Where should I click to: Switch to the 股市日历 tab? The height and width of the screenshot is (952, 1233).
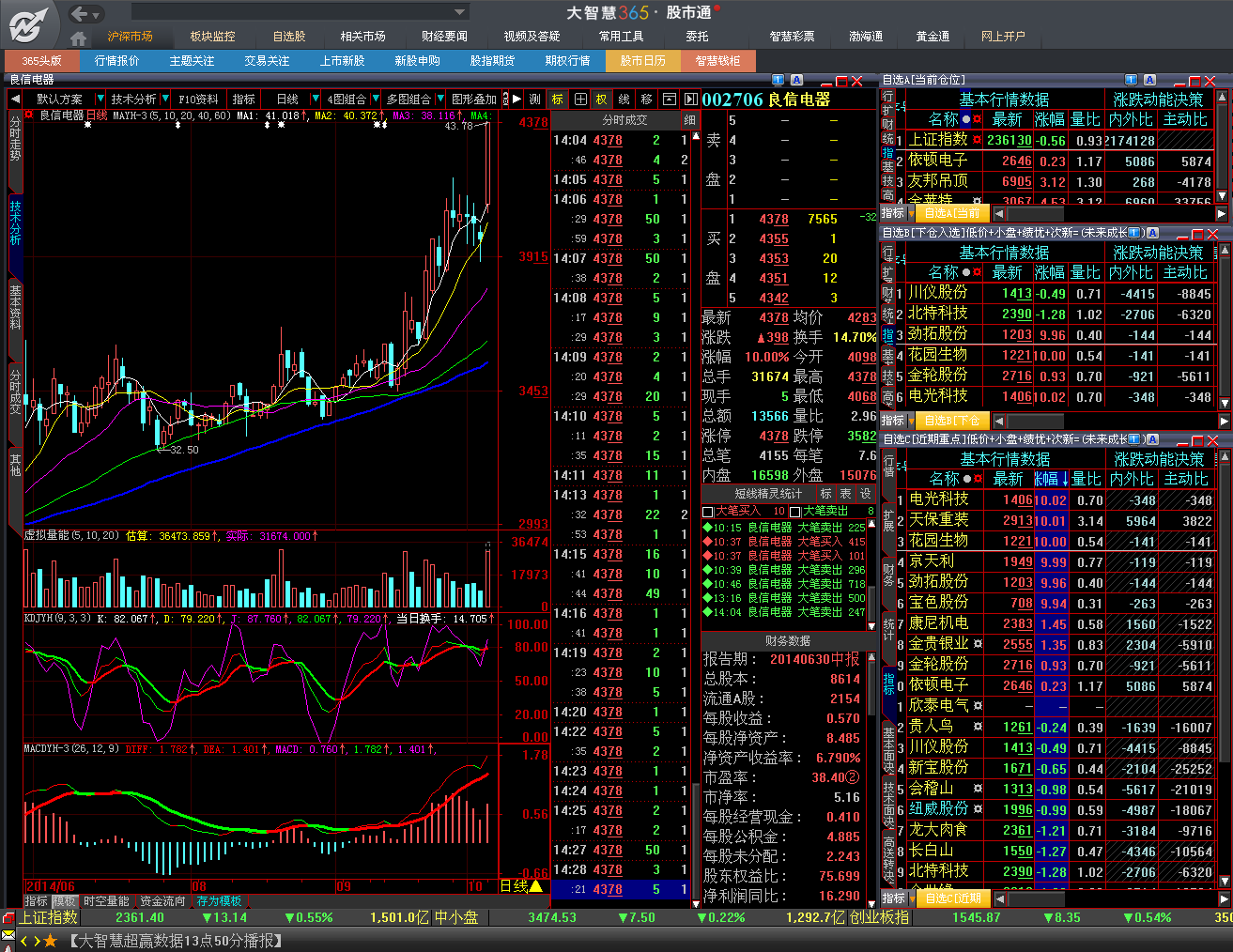(x=642, y=61)
